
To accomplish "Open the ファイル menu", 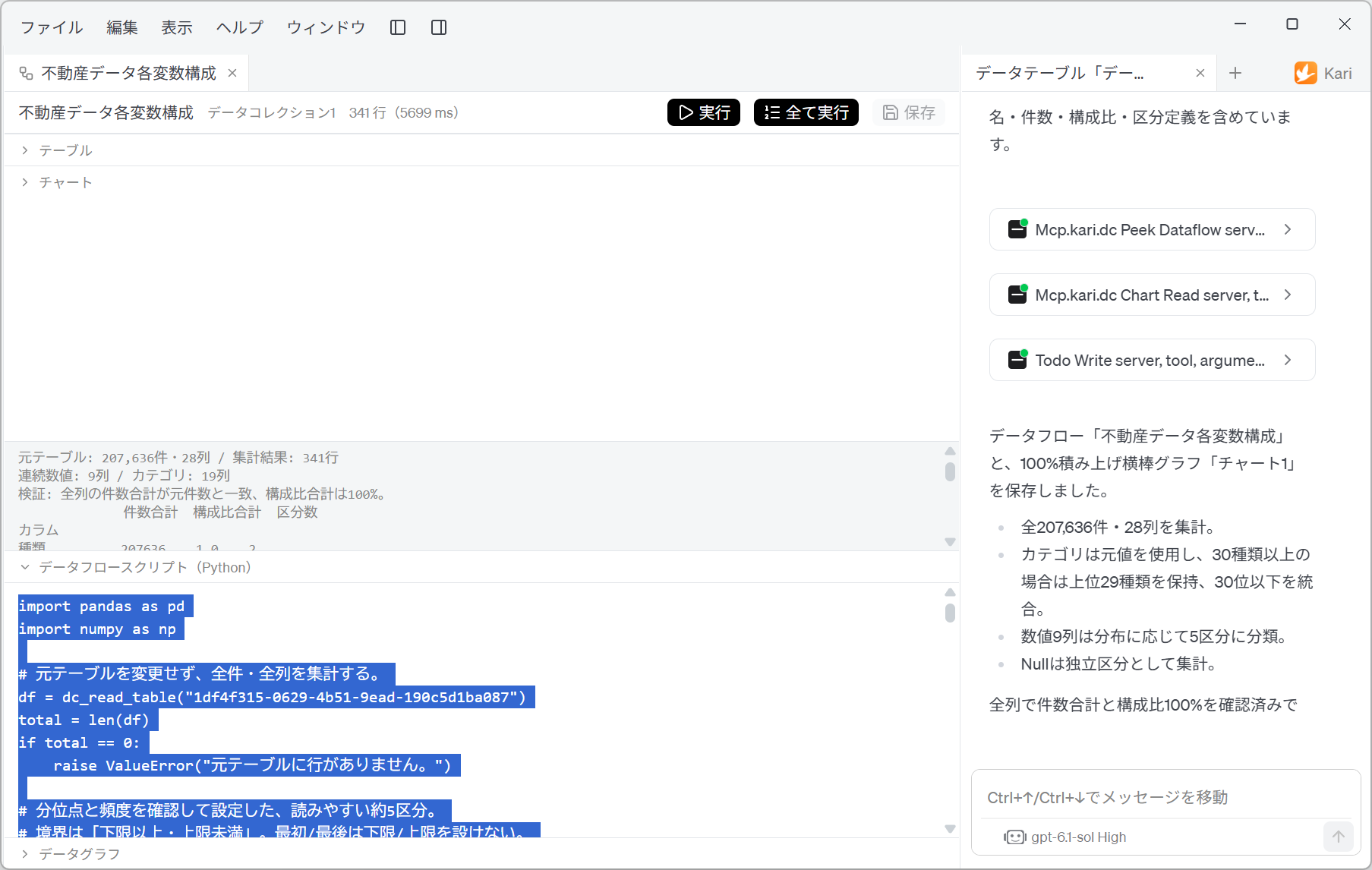I will [52, 27].
